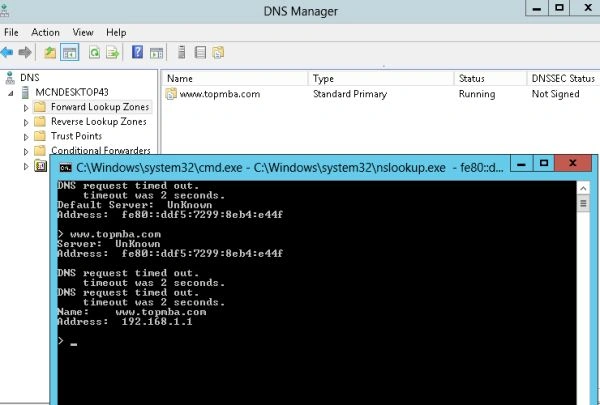This screenshot has width=600, height=405.
Task: Click the Forward Lookup Zones folder icon
Action: (x=39, y=106)
